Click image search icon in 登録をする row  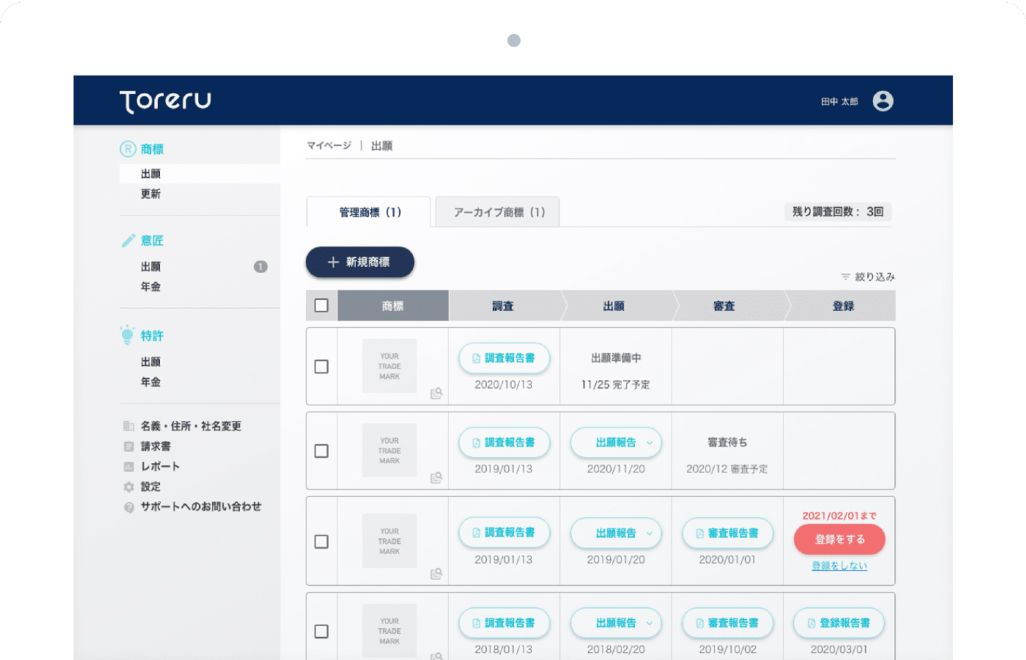click(436, 574)
